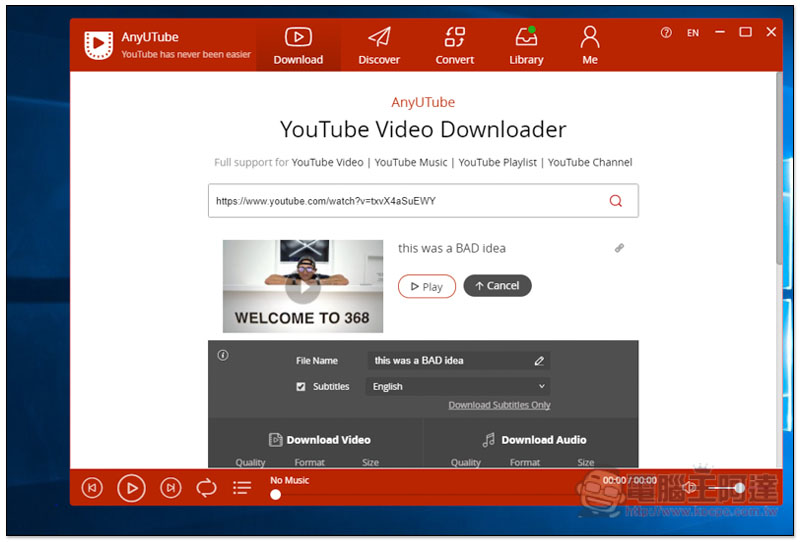The image size is (800, 542).
Task: Click the previous track button
Action: point(92,488)
